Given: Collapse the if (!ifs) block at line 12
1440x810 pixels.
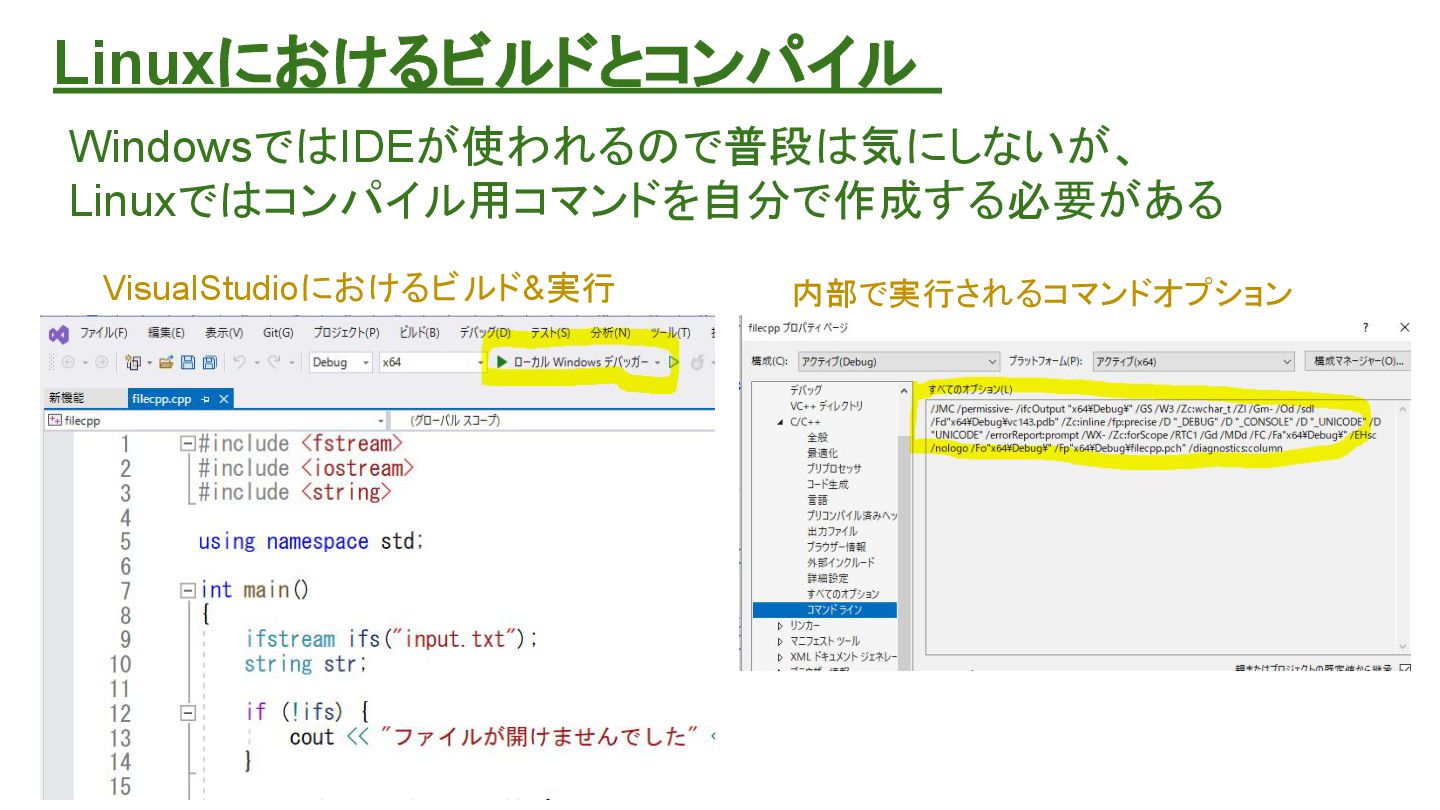Looking at the screenshot, I should [187, 713].
